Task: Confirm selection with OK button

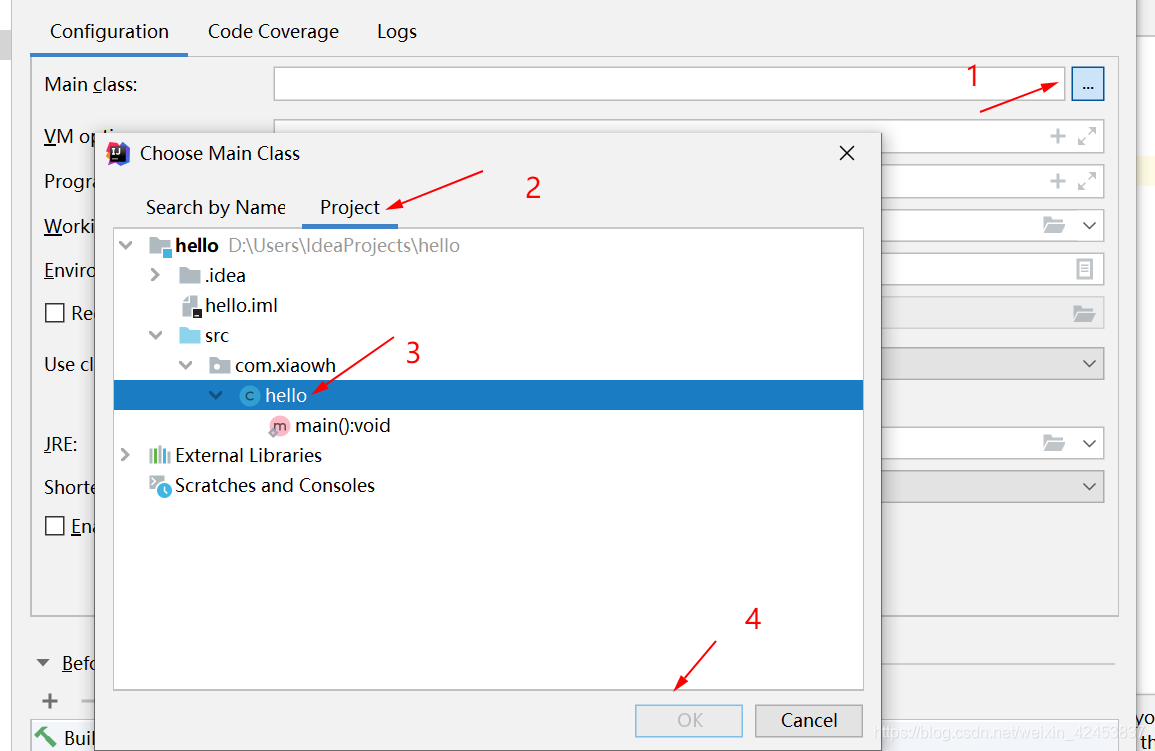Action: pyautogui.click(x=689, y=720)
